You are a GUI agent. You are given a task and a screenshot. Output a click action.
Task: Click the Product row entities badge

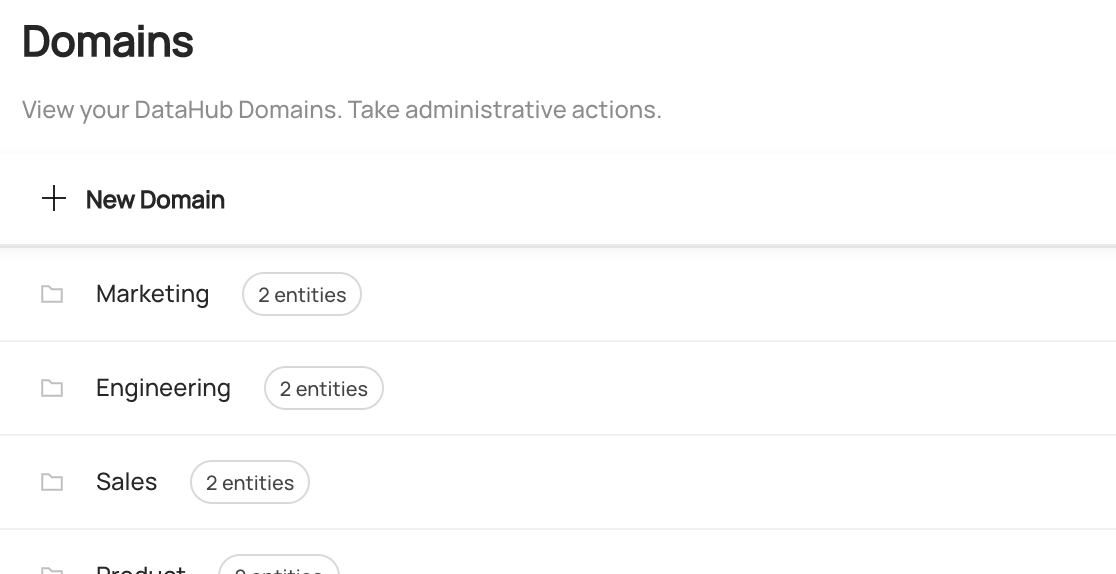(279, 568)
